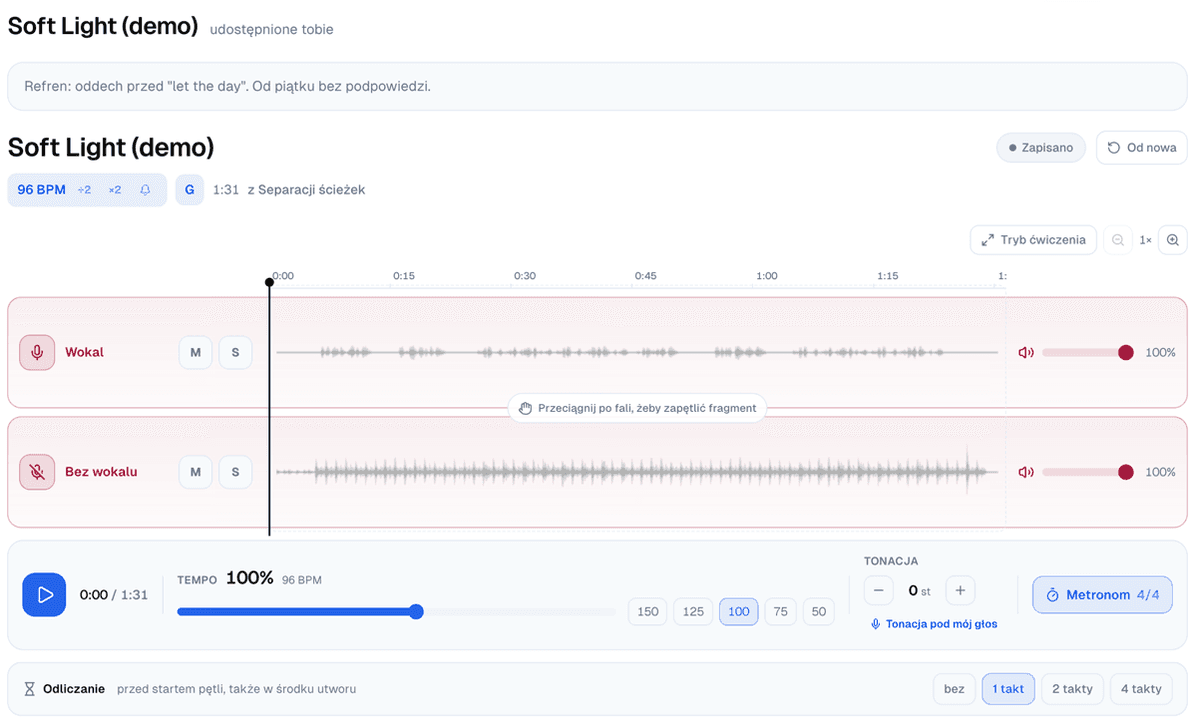Halve the tempo with the ÷2 button

coord(85,190)
